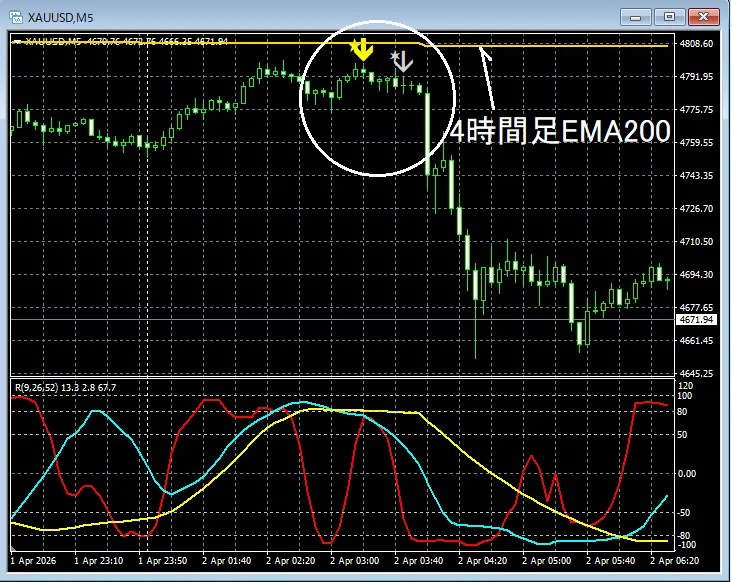This screenshot has height=582, width=732.
Task: Click the 4775.75 price scale label
Action: tap(696, 110)
